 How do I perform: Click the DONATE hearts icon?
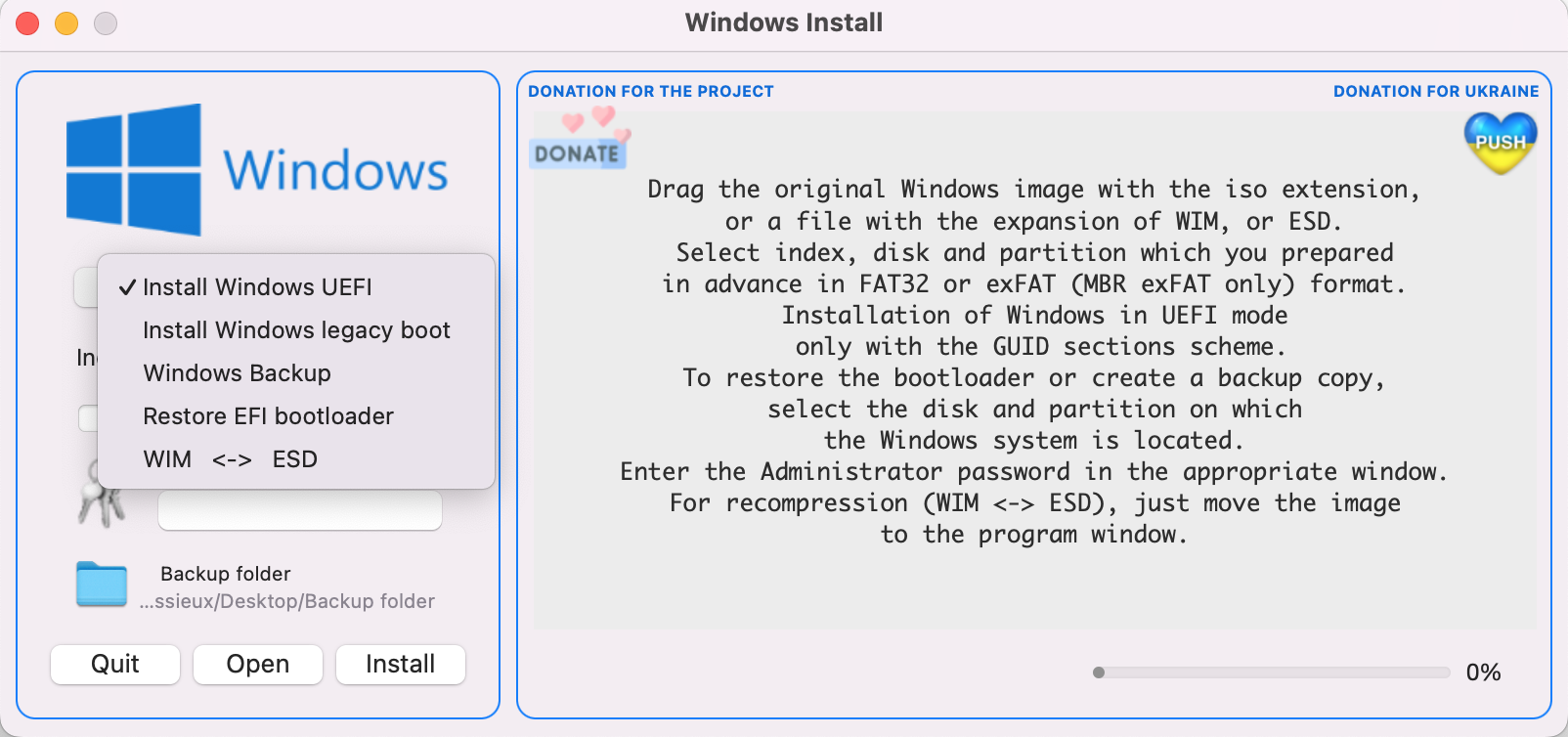click(x=580, y=138)
